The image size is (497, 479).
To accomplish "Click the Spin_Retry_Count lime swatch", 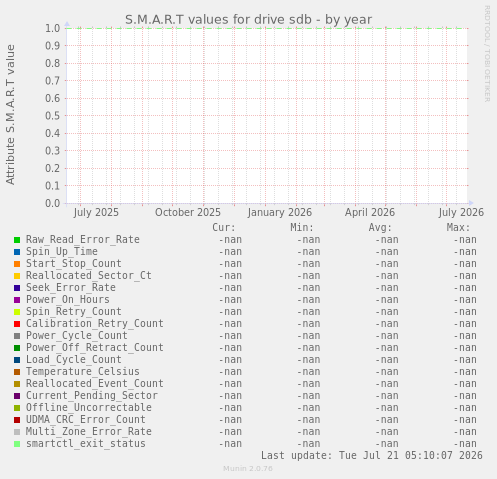I will [17, 312].
